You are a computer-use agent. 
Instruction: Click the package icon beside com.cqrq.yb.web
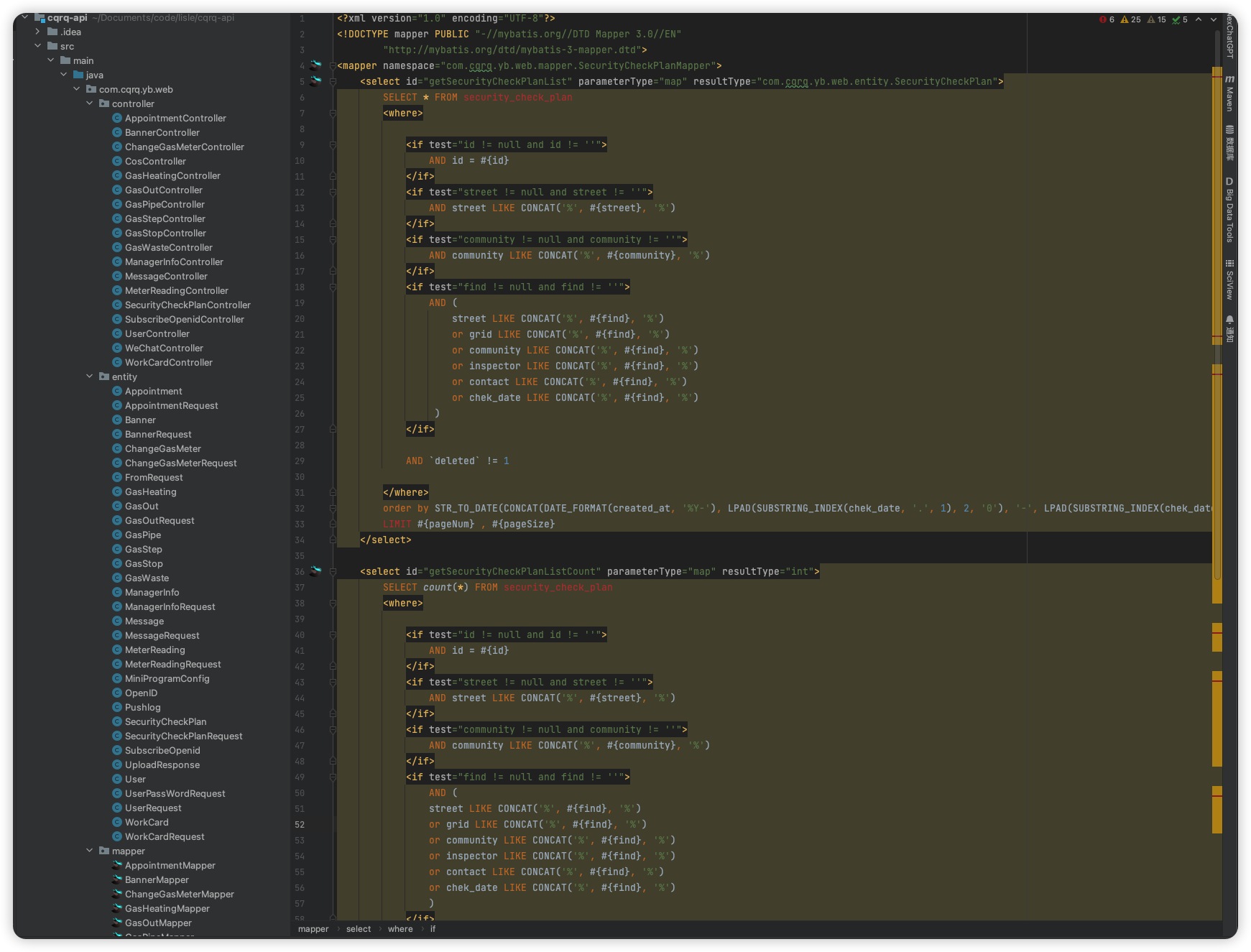[x=91, y=89]
